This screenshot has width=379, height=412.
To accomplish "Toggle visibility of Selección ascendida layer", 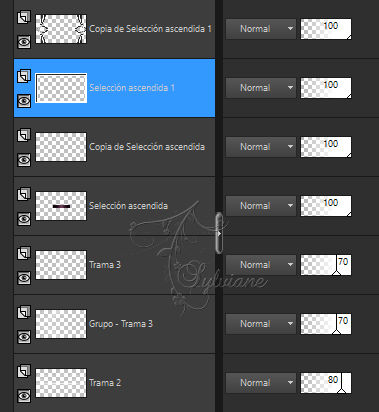I will click(x=24, y=219).
